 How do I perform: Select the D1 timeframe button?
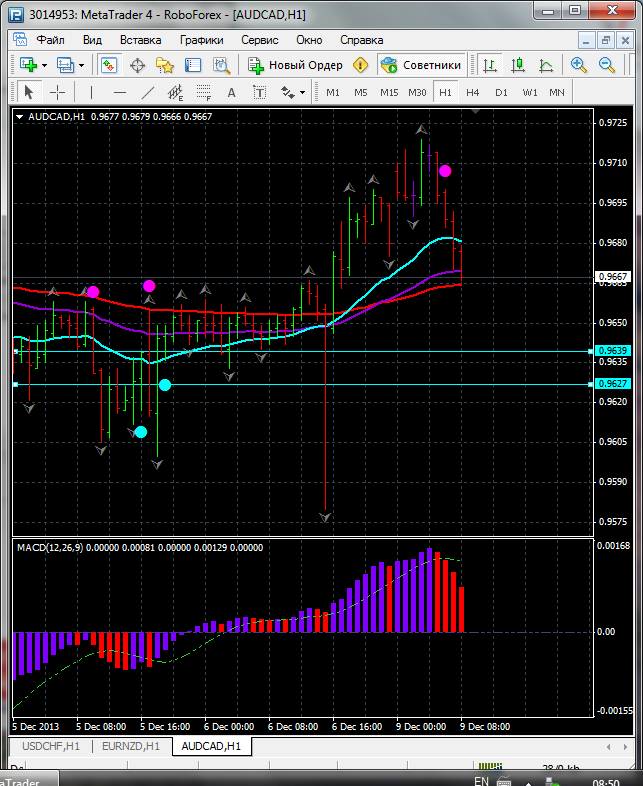point(501,92)
